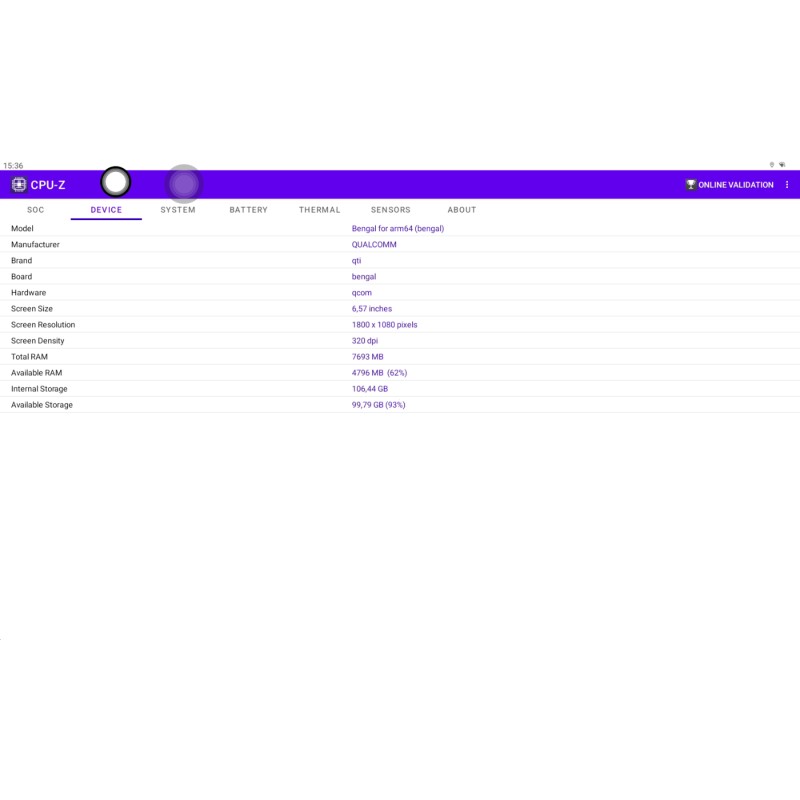Viewport: 800px width, 800px height.
Task: Show the THERMAL tab
Action: (x=319, y=210)
